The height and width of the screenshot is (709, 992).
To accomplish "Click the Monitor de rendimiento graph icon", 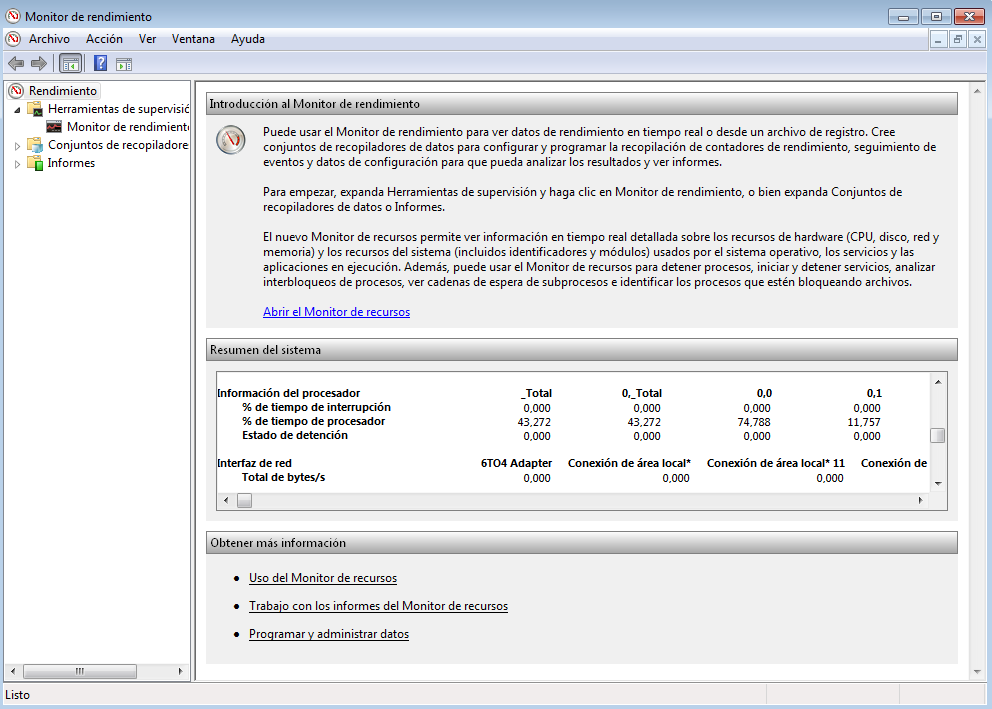I will coord(54,126).
